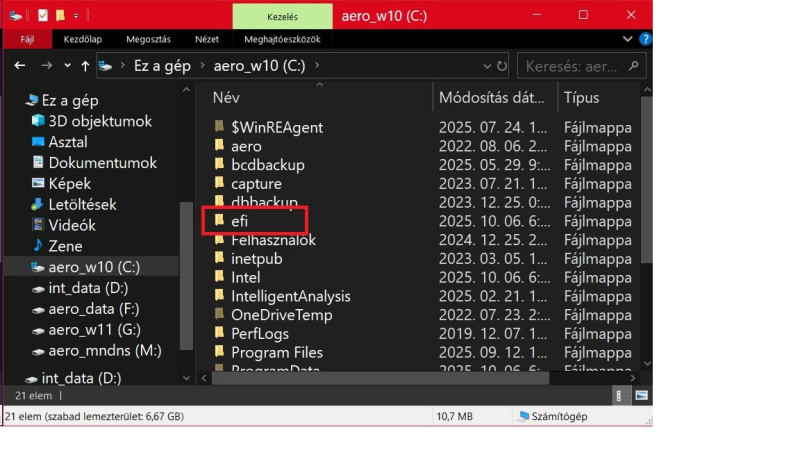Select the Program Files folder icon
The height and width of the screenshot is (450, 800).
pos(219,351)
